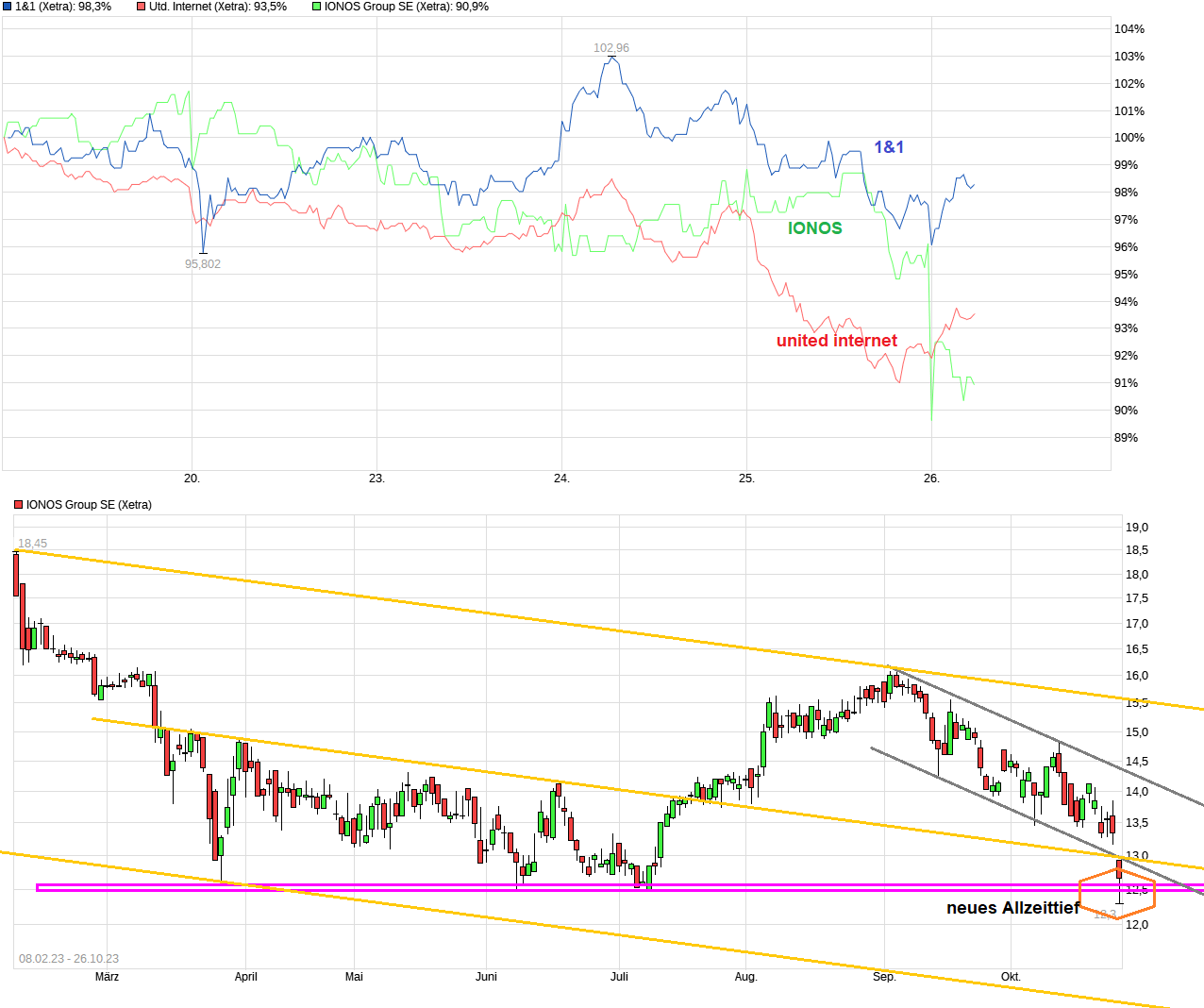1204x1008 pixels.
Task: Click the '13,5' price axis label
Action: pyautogui.click(x=1137, y=823)
